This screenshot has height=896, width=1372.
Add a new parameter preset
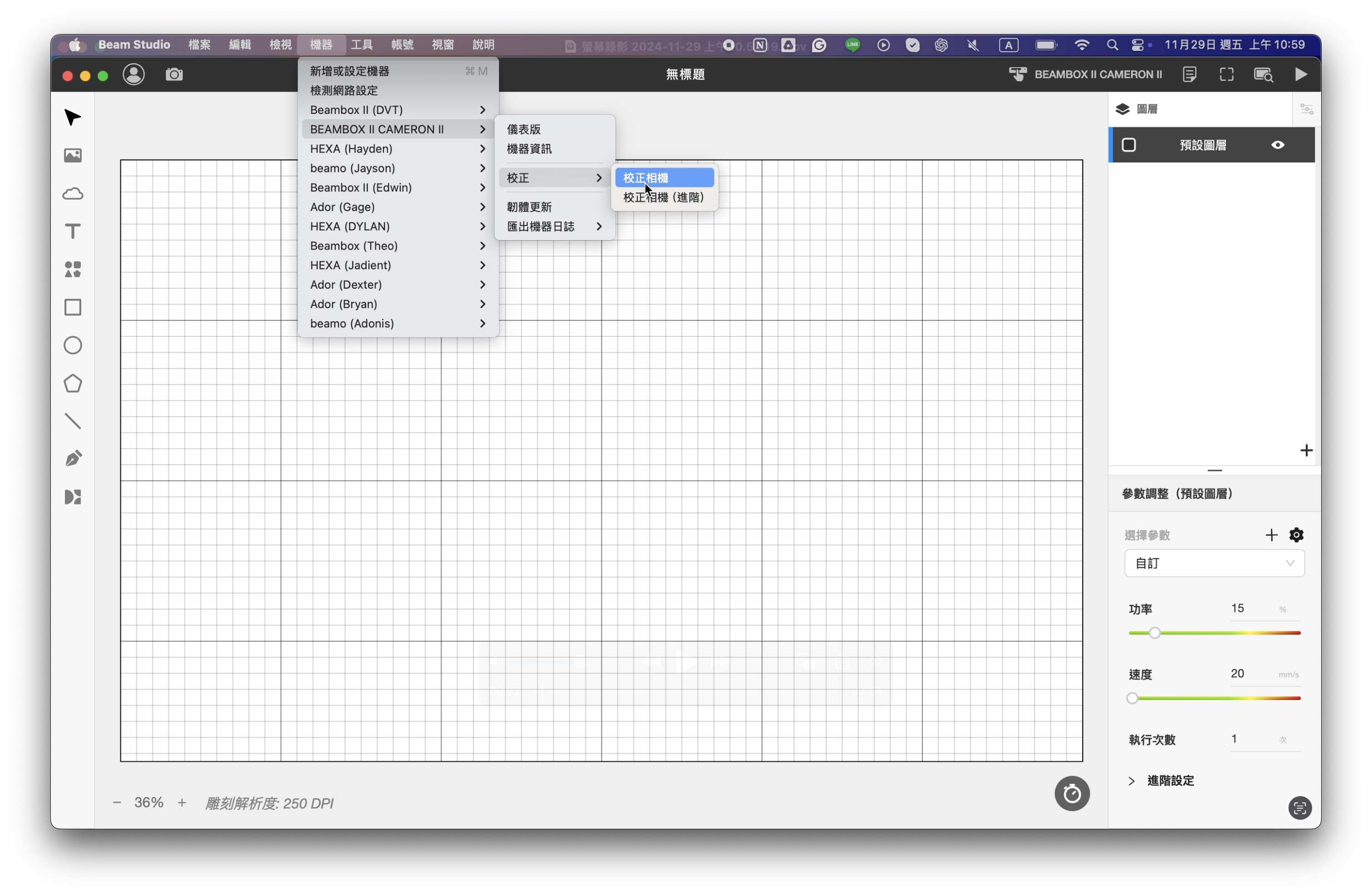point(1271,535)
